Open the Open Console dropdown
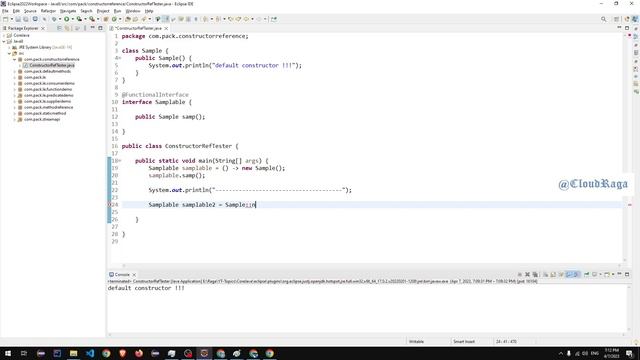This screenshot has width=640, height=360. (x=613, y=275)
